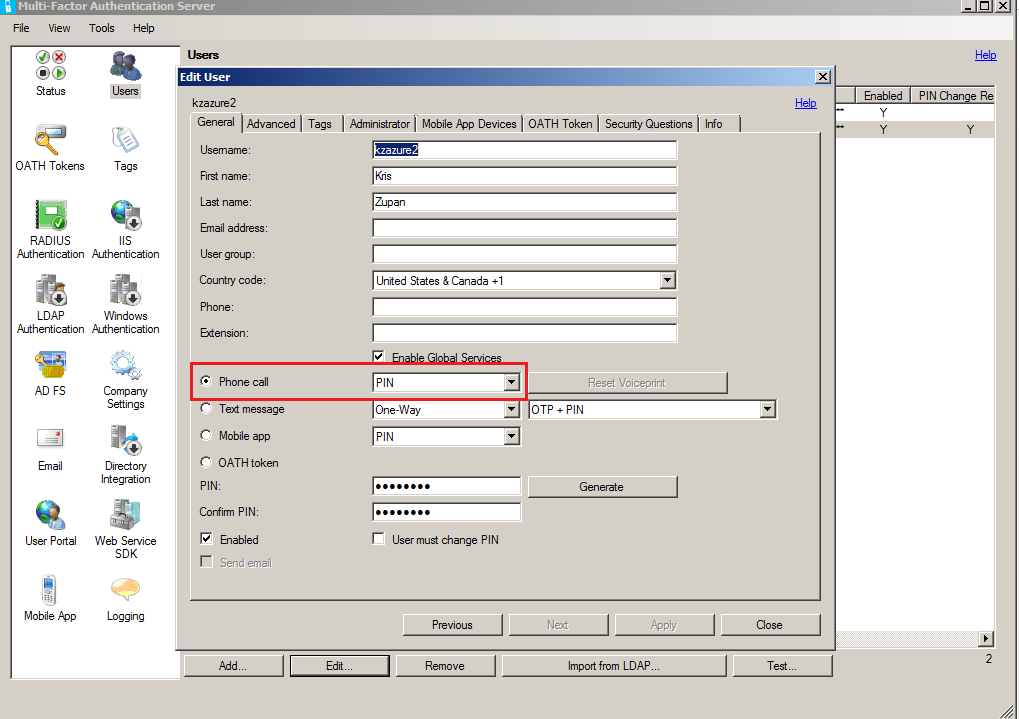Screen dimensions: 1019x719
Task: Open the Tools menu
Action: [101, 28]
